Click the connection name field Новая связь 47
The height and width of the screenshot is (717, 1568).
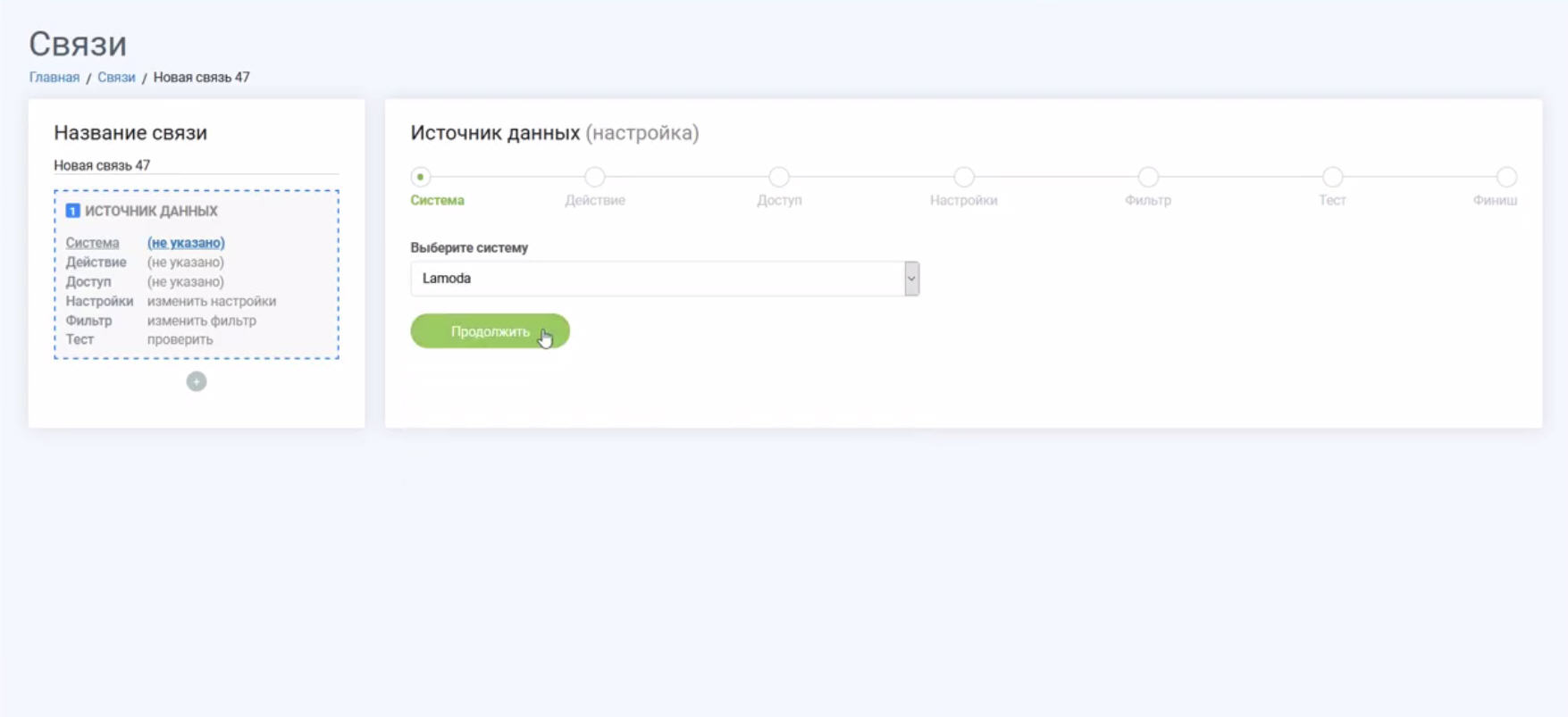pyautogui.click(x=197, y=165)
